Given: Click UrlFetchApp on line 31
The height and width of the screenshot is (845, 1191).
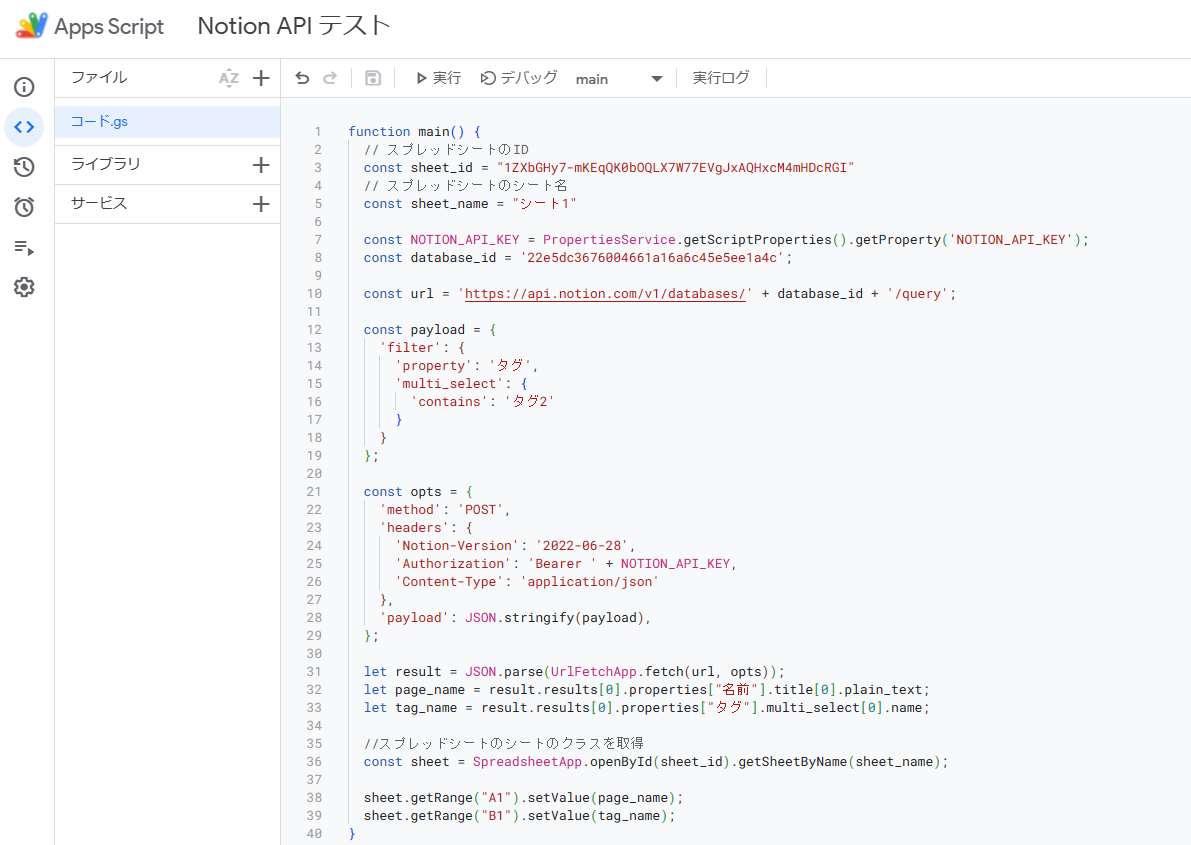Looking at the screenshot, I should tap(594, 672).
